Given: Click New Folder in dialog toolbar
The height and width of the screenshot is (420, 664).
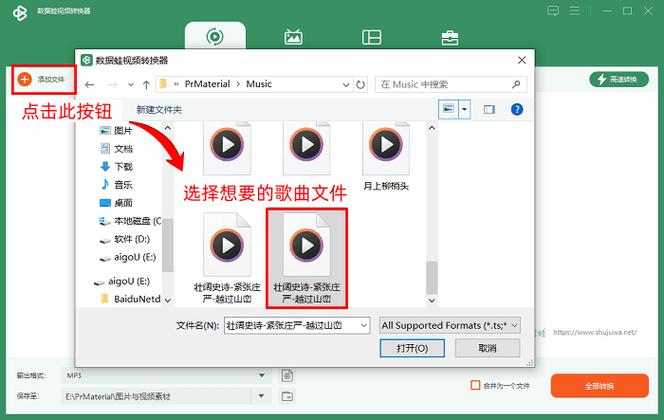Looking at the screenshot, I should pos(159,110).
